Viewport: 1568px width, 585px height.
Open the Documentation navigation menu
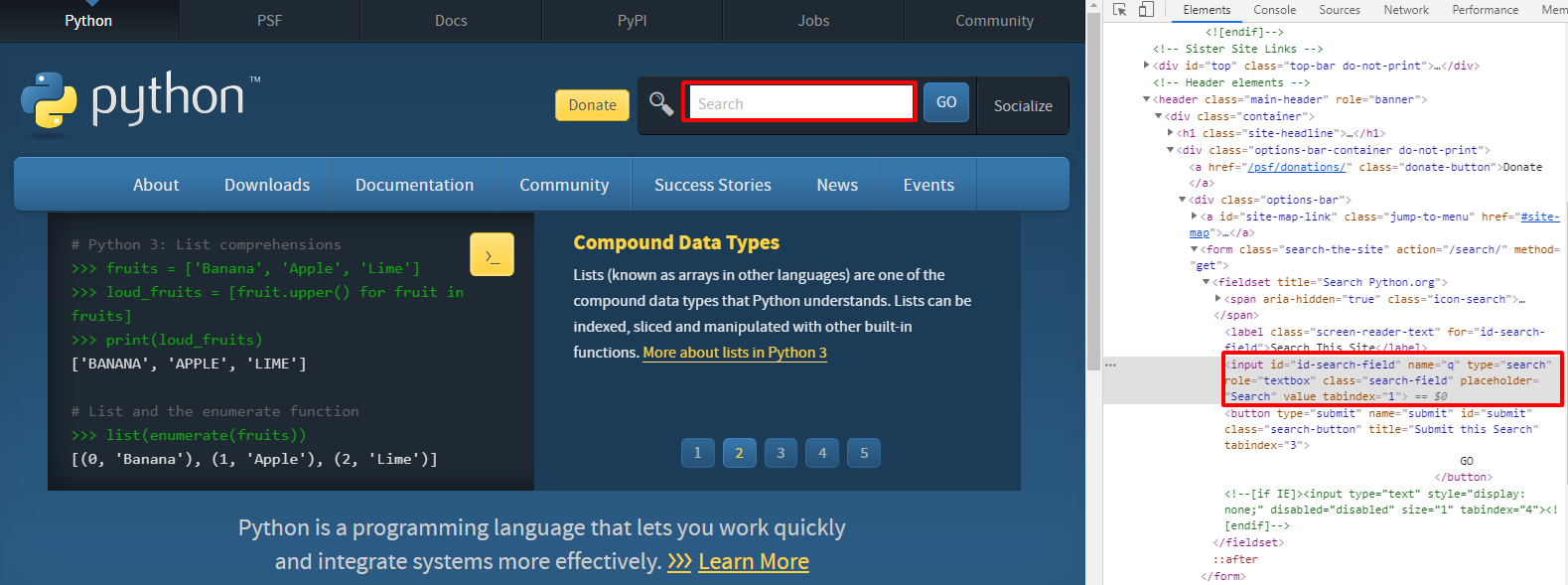[414, 185]
